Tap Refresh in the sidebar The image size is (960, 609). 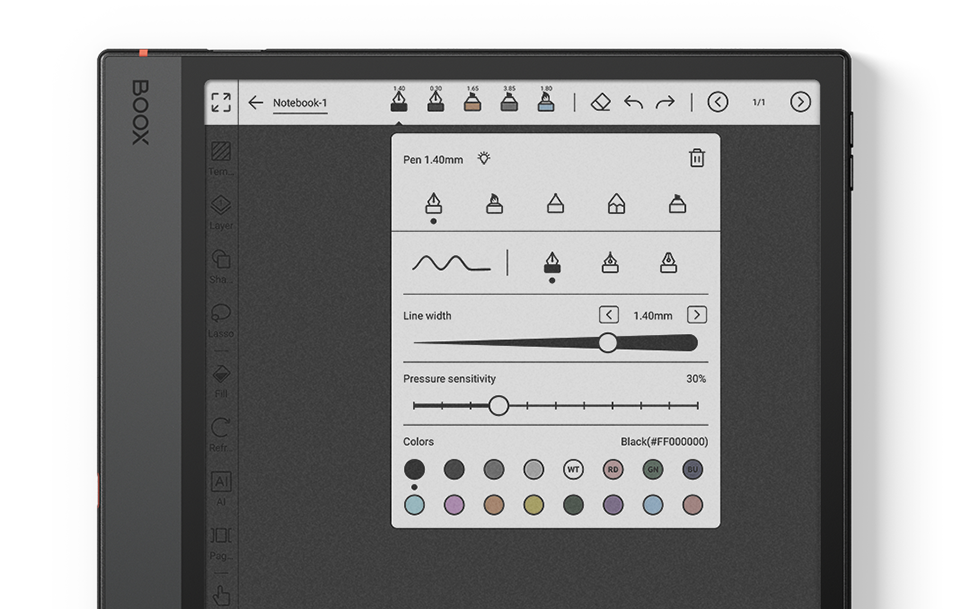[221, 434]
